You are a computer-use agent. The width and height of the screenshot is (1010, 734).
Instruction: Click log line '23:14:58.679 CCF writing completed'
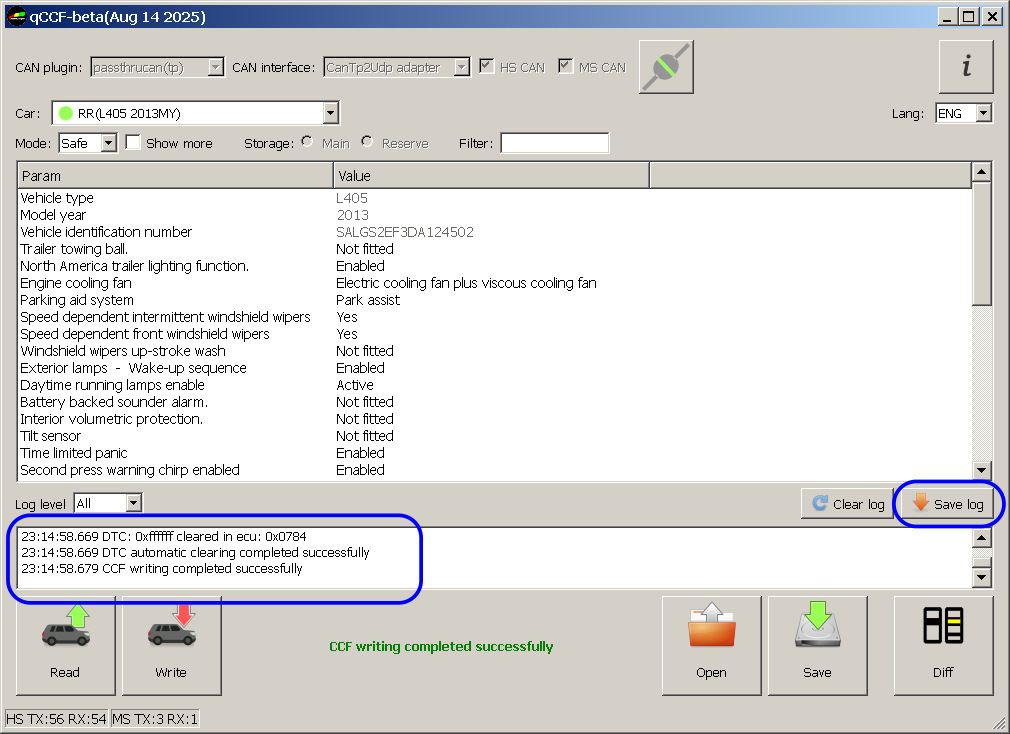click(162, 569)
